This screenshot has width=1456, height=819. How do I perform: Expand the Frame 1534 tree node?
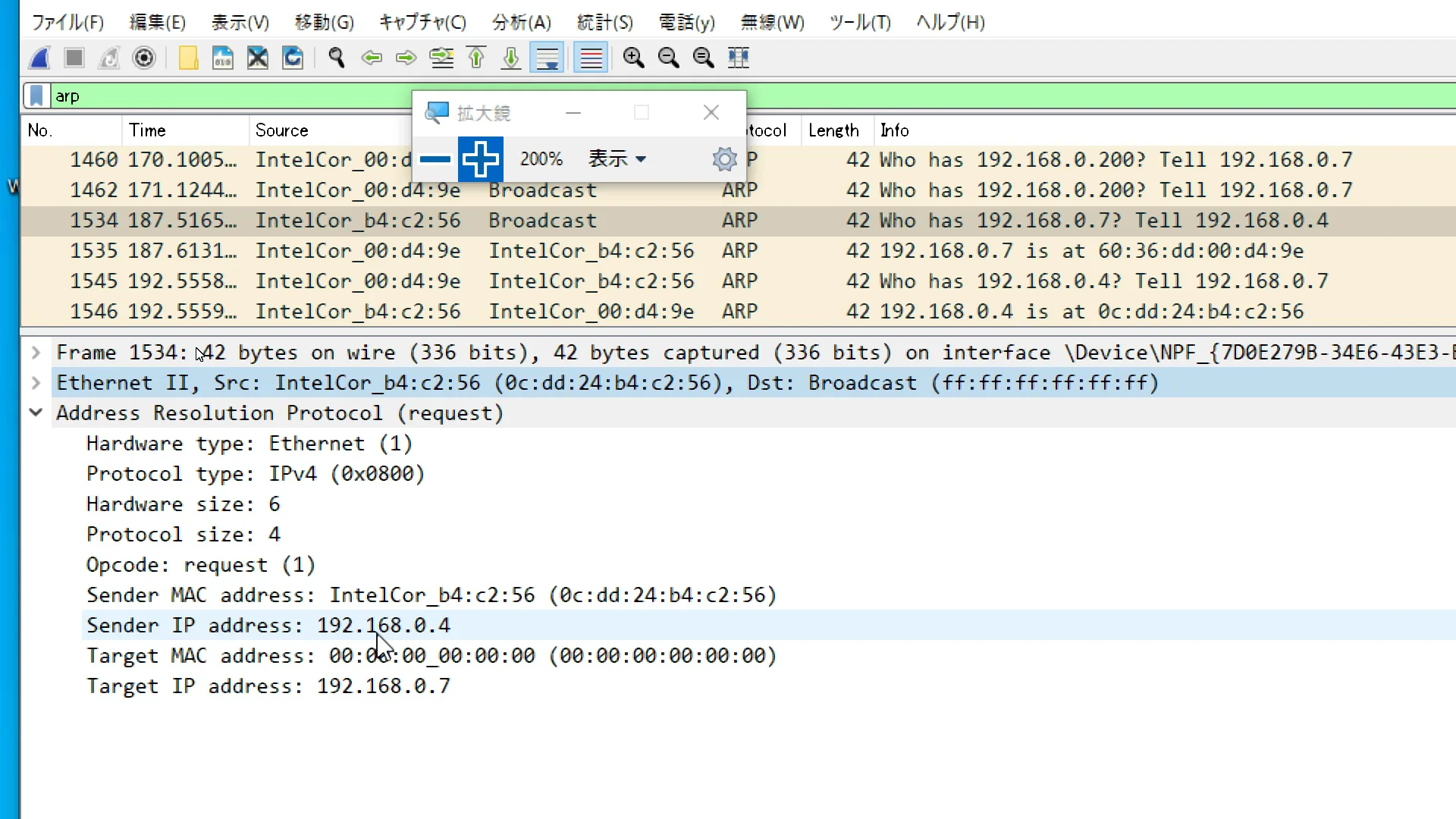coord(36,353)
